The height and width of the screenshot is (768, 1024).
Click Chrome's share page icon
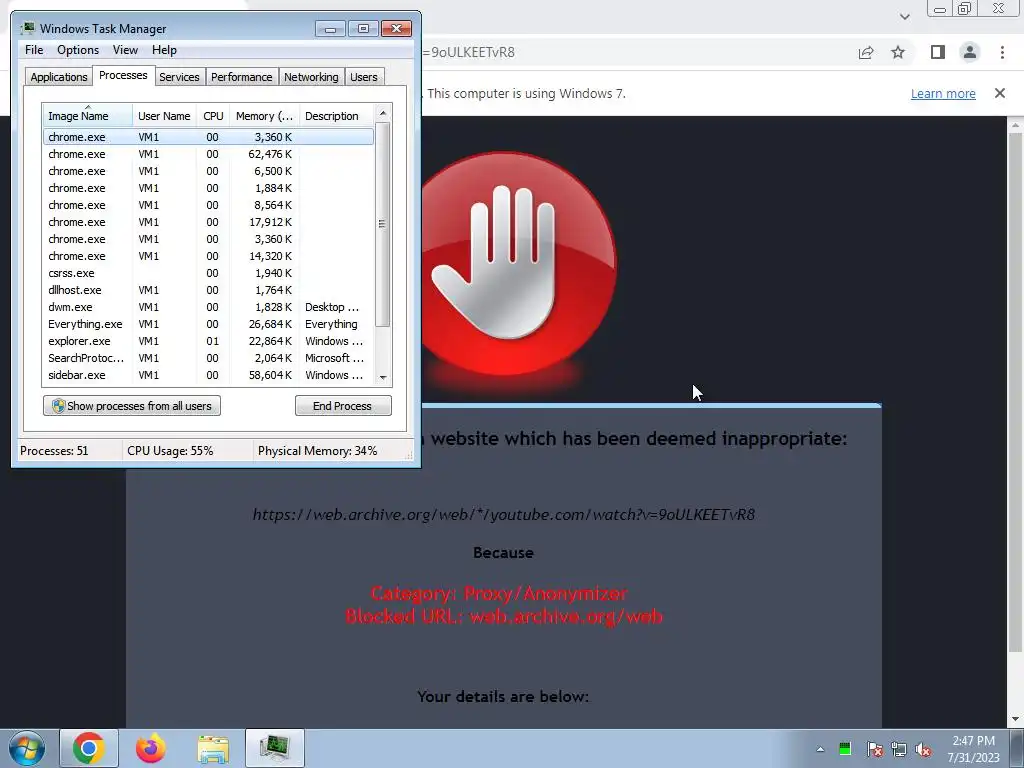tap(866, 52)
